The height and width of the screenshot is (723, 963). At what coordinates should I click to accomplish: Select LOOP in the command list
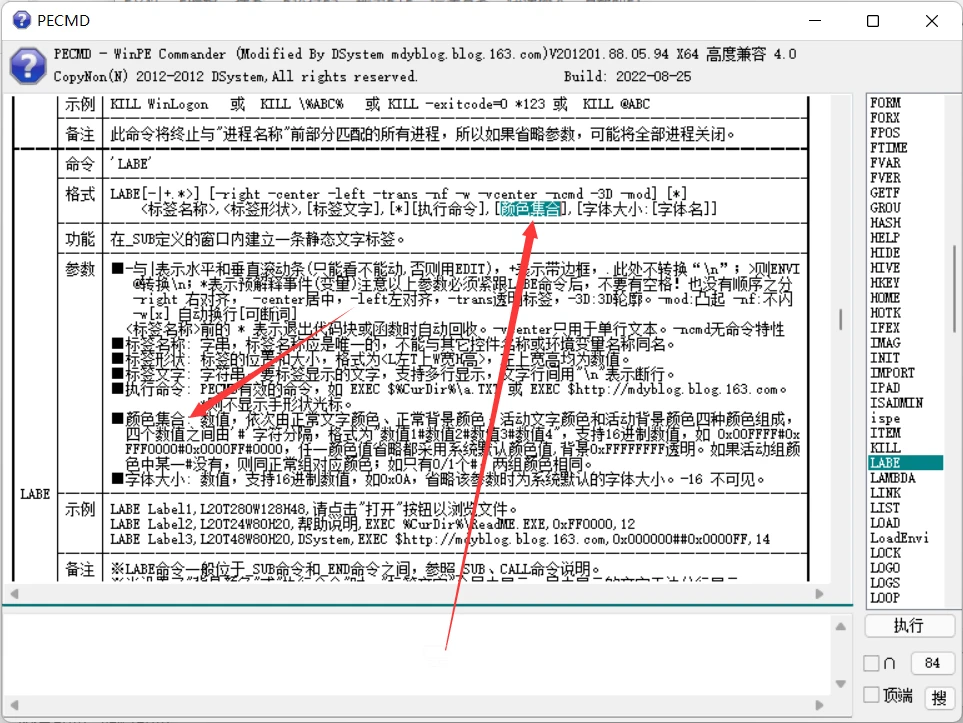884,598
